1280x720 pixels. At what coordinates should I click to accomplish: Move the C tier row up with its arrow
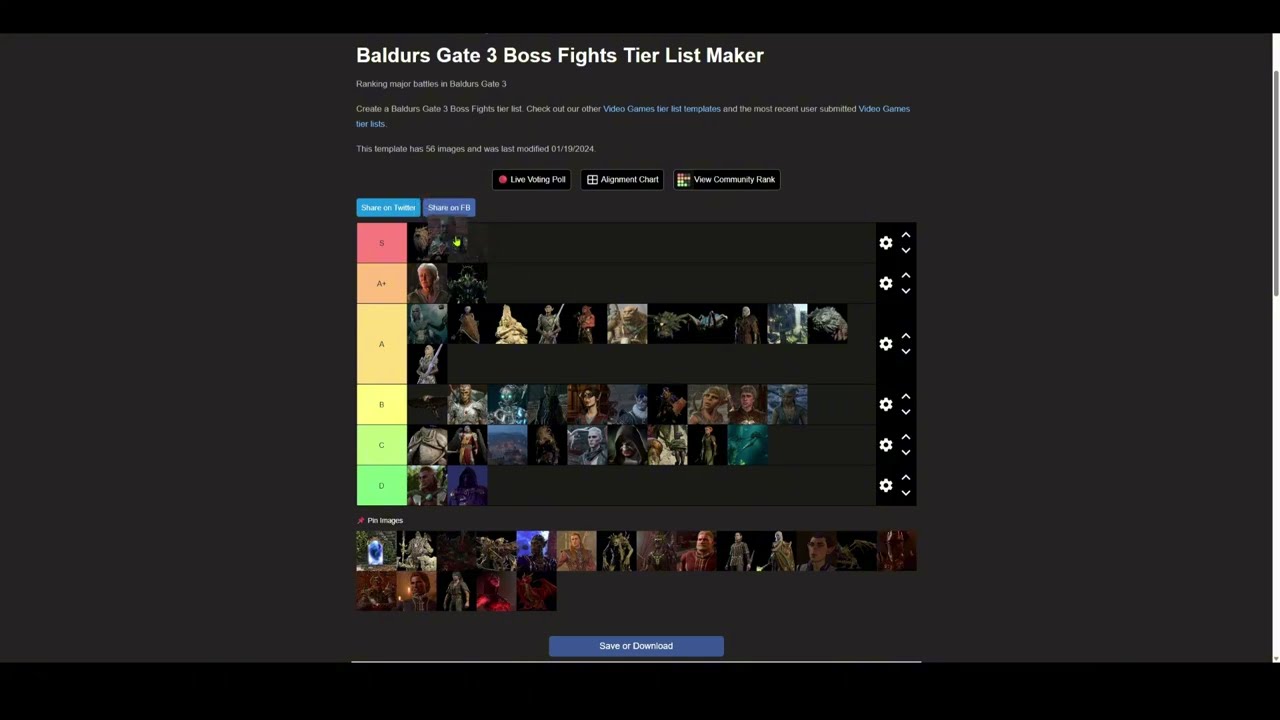point(906,437)
